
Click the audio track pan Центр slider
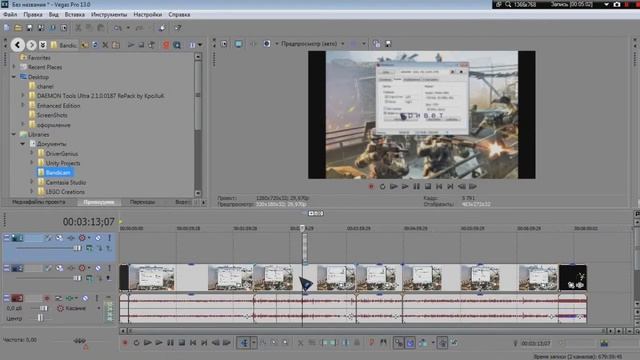pos(40,318)
